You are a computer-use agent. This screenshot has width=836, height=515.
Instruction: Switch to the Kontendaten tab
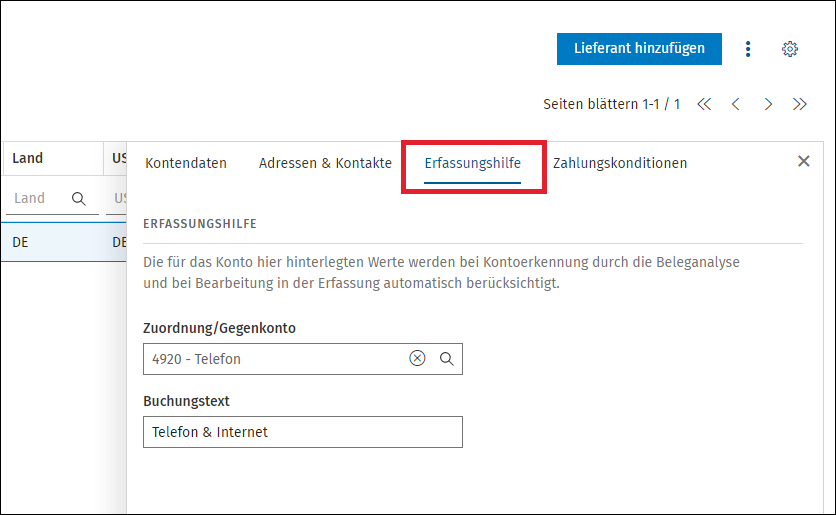point(186,163)
